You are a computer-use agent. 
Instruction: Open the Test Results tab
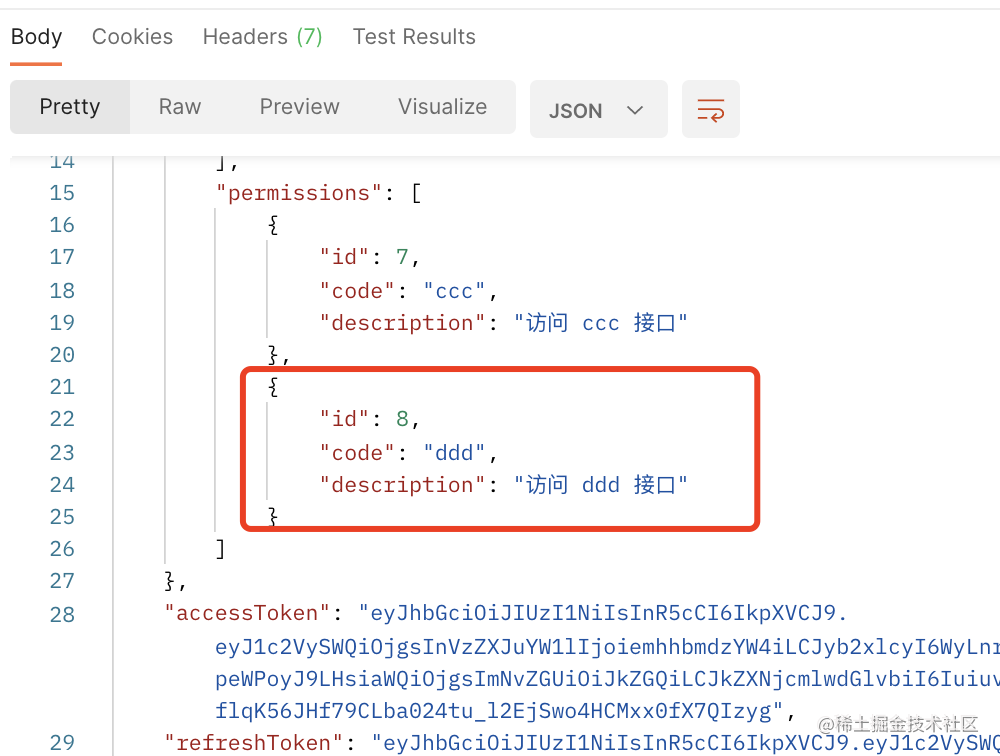tap(414, 37)
